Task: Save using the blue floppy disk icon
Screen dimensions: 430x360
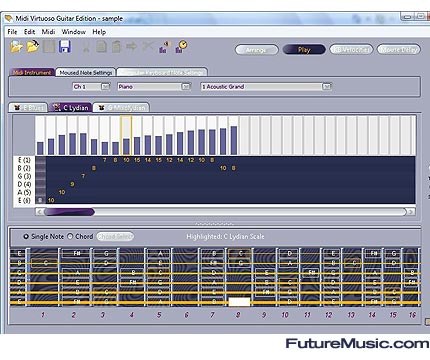Action: [65, 46]
